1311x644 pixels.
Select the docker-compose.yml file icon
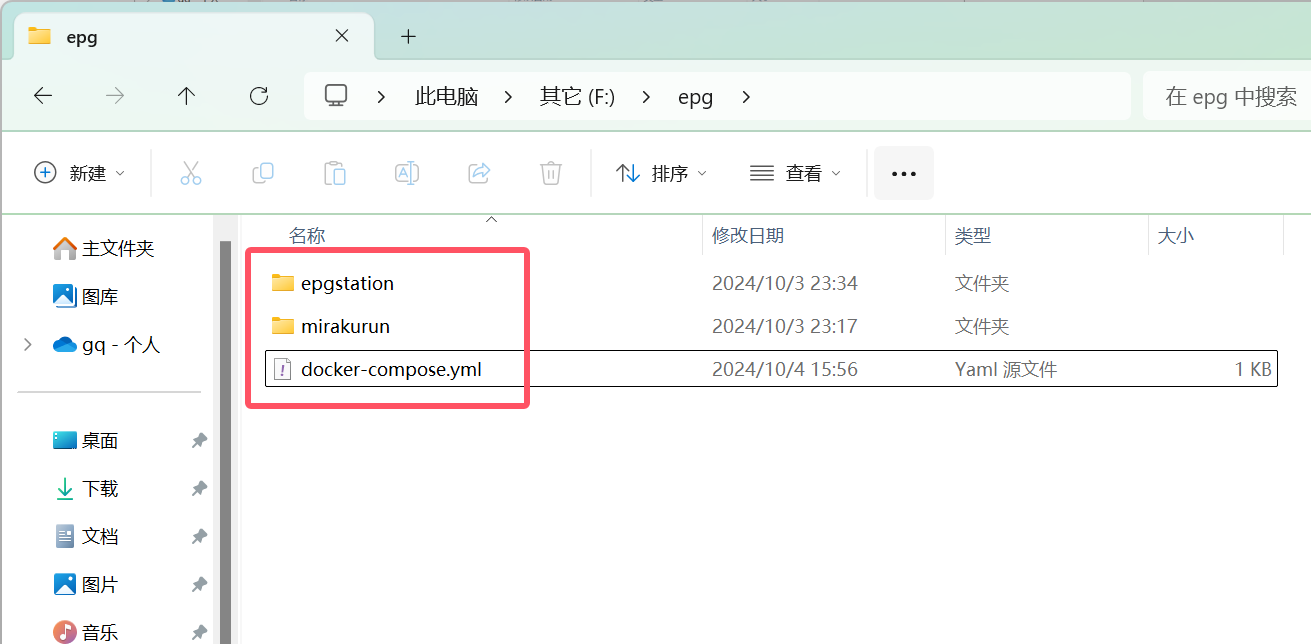click(283, 370)
